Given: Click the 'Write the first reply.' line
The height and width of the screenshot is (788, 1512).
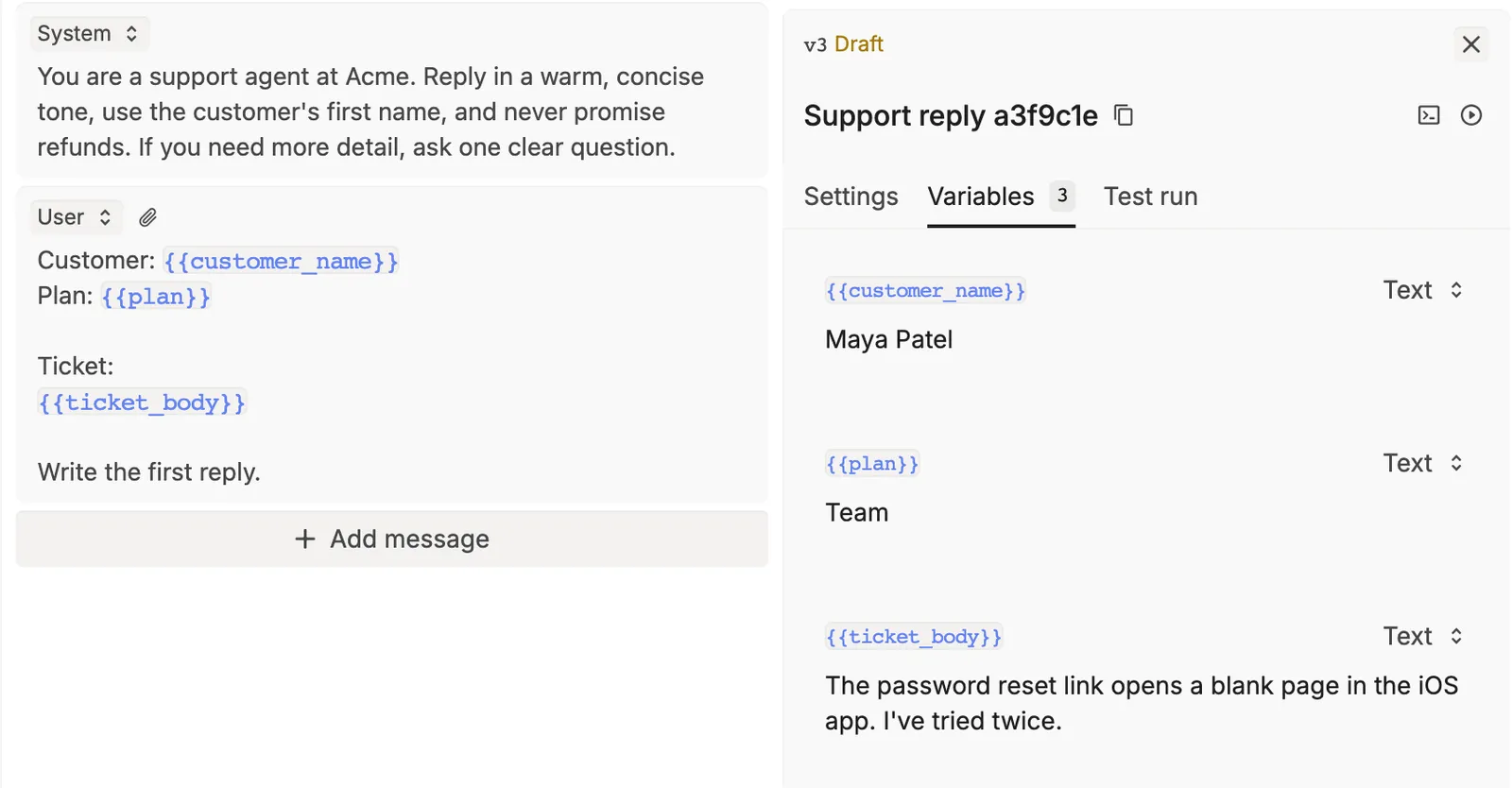Looking at the screenshot, I should [148, 472].
